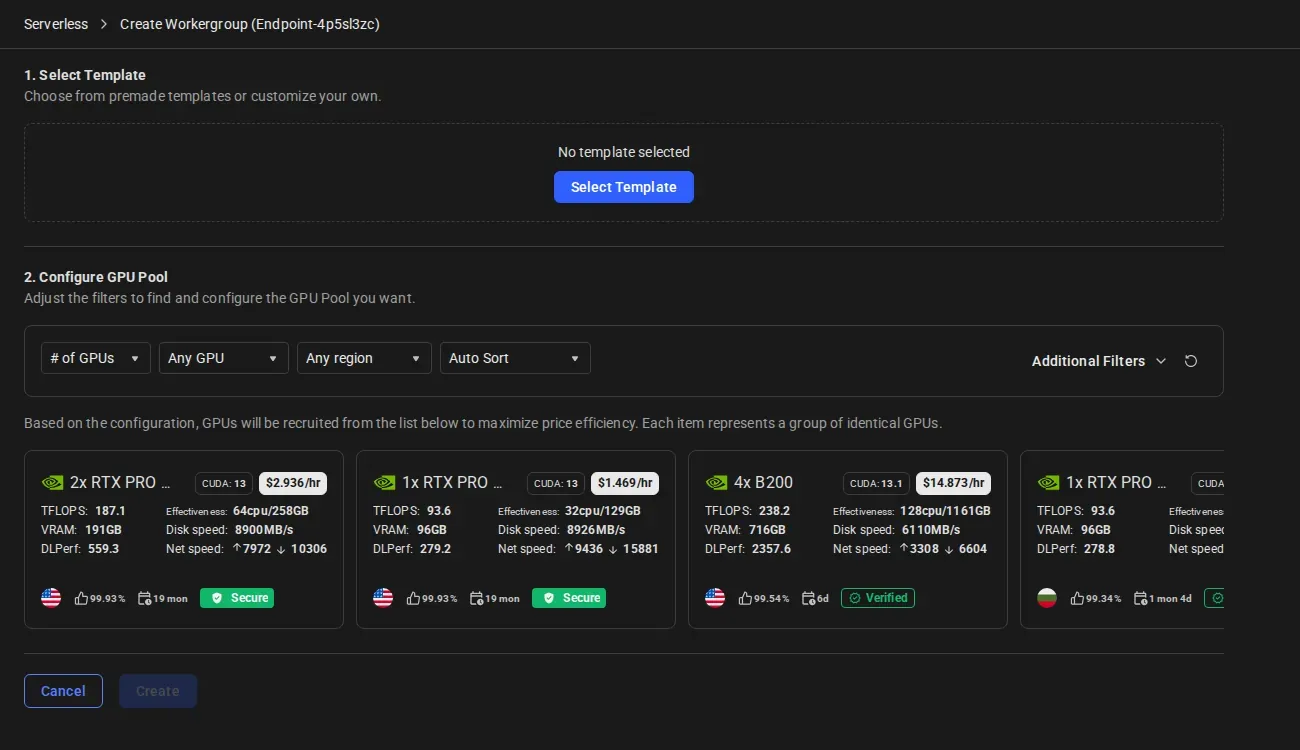This screenshot has width=1300, height=750.
Task: Click the 716GB VRAM value
Action: pyautogui.click(x=767, y=530)
